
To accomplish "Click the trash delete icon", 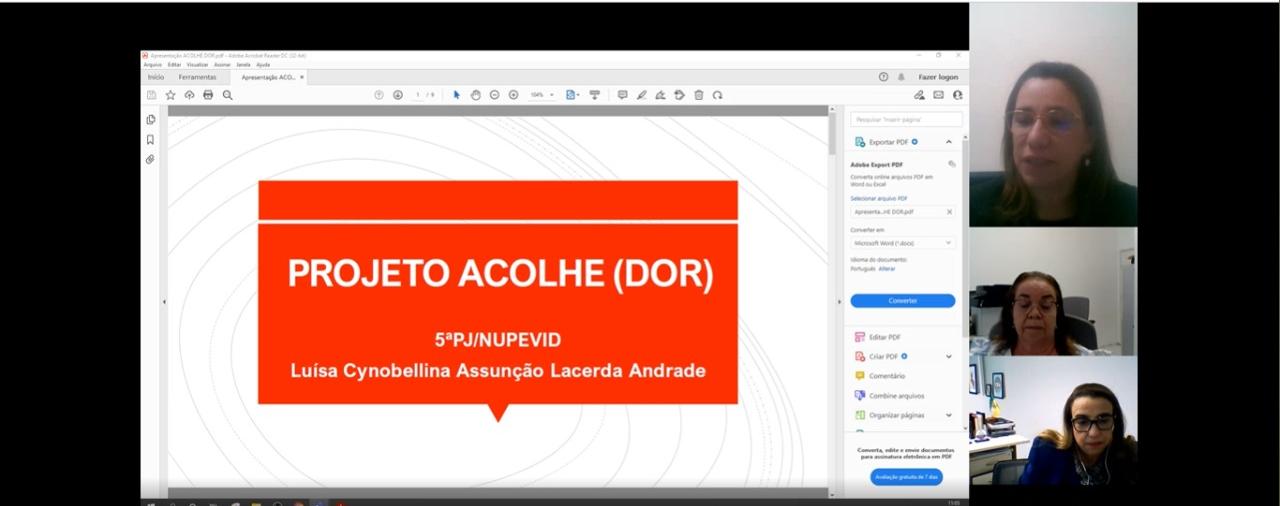I will 698,95.
